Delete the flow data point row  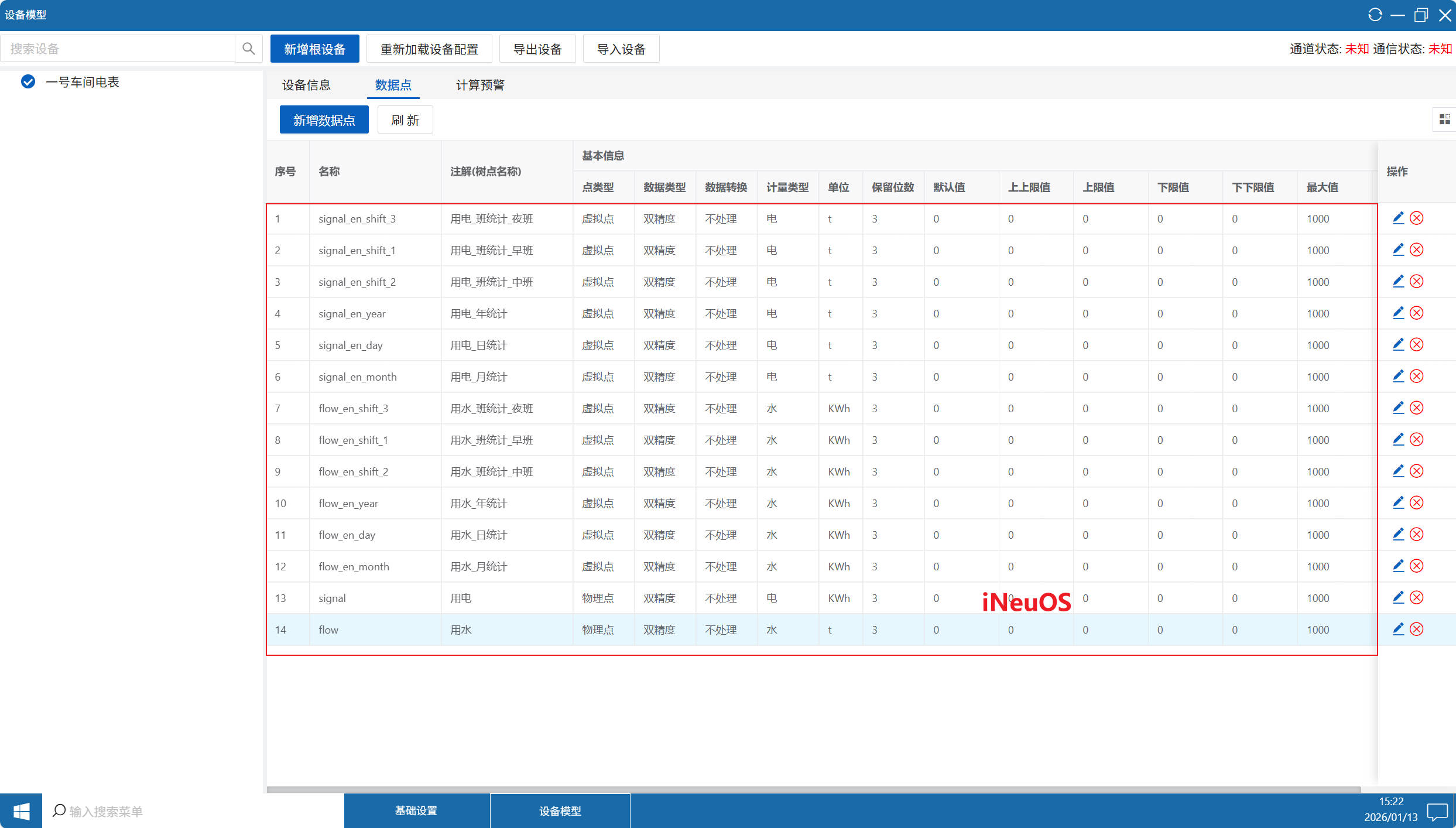[x=1416, y=629]
